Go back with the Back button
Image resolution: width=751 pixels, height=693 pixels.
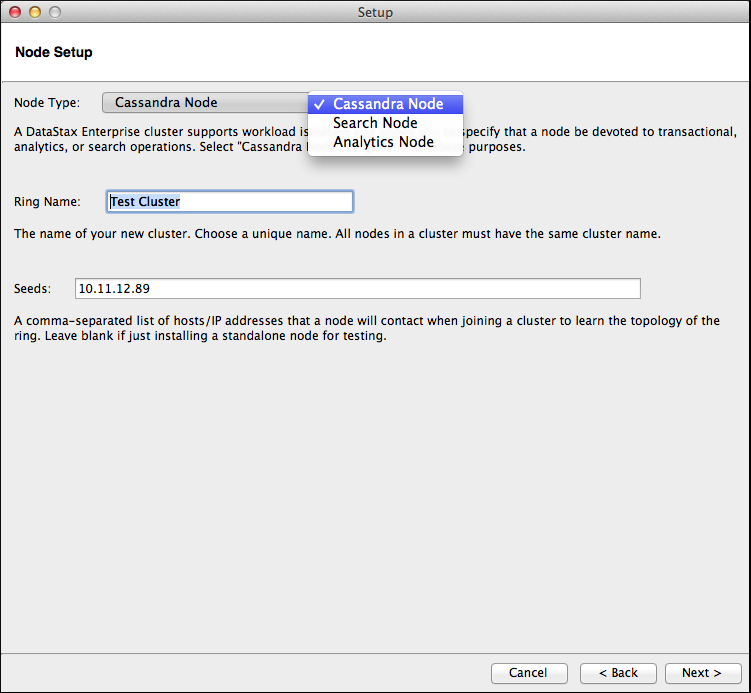click(x=618, y=673)
